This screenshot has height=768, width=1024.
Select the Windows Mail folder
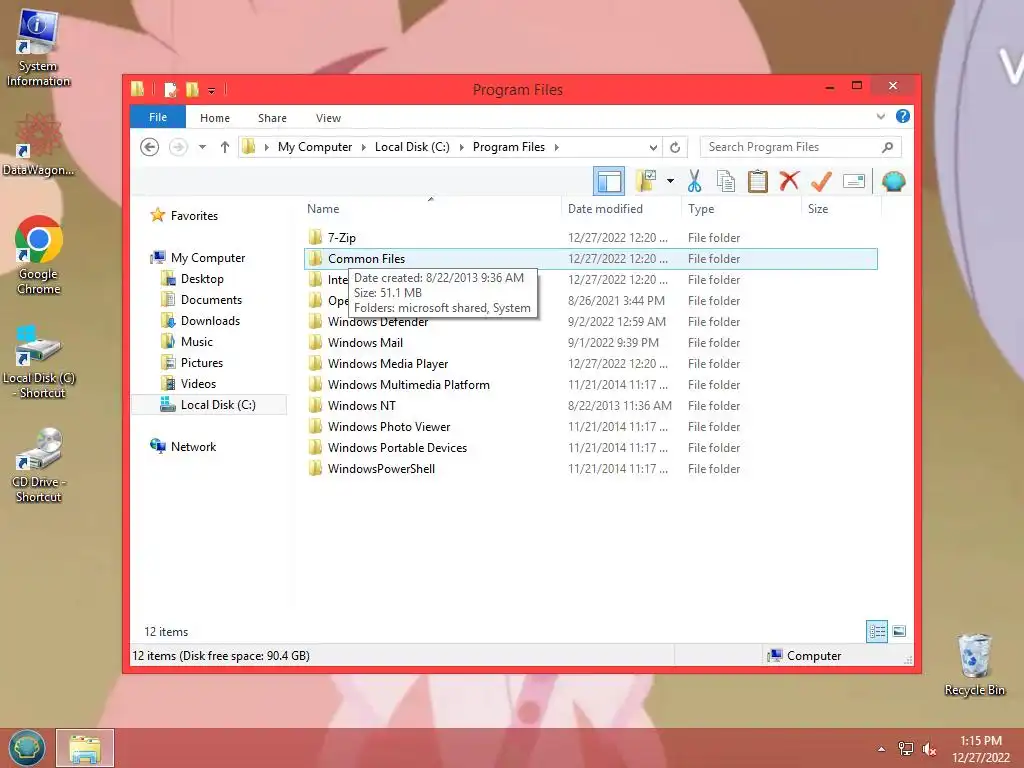pyautogui.click(x=591, y=343)
